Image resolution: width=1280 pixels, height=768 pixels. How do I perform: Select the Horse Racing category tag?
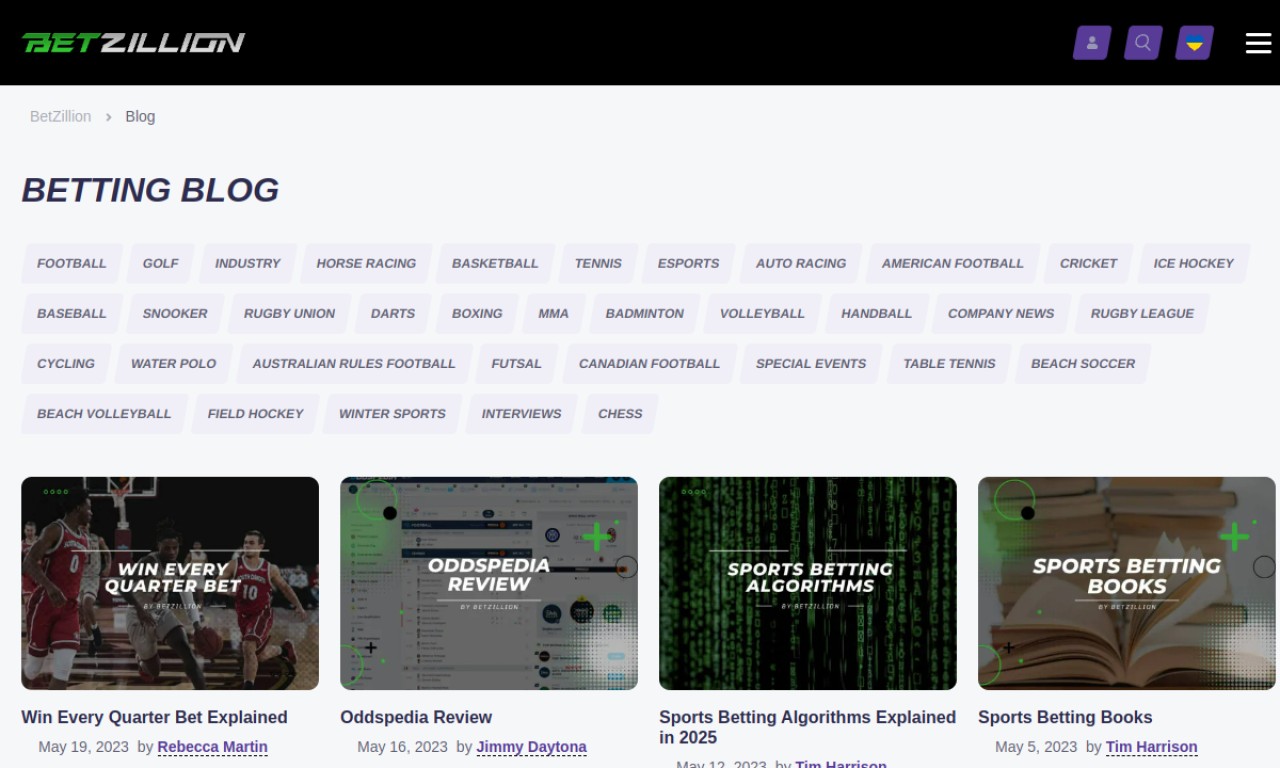tap(366, 263)
